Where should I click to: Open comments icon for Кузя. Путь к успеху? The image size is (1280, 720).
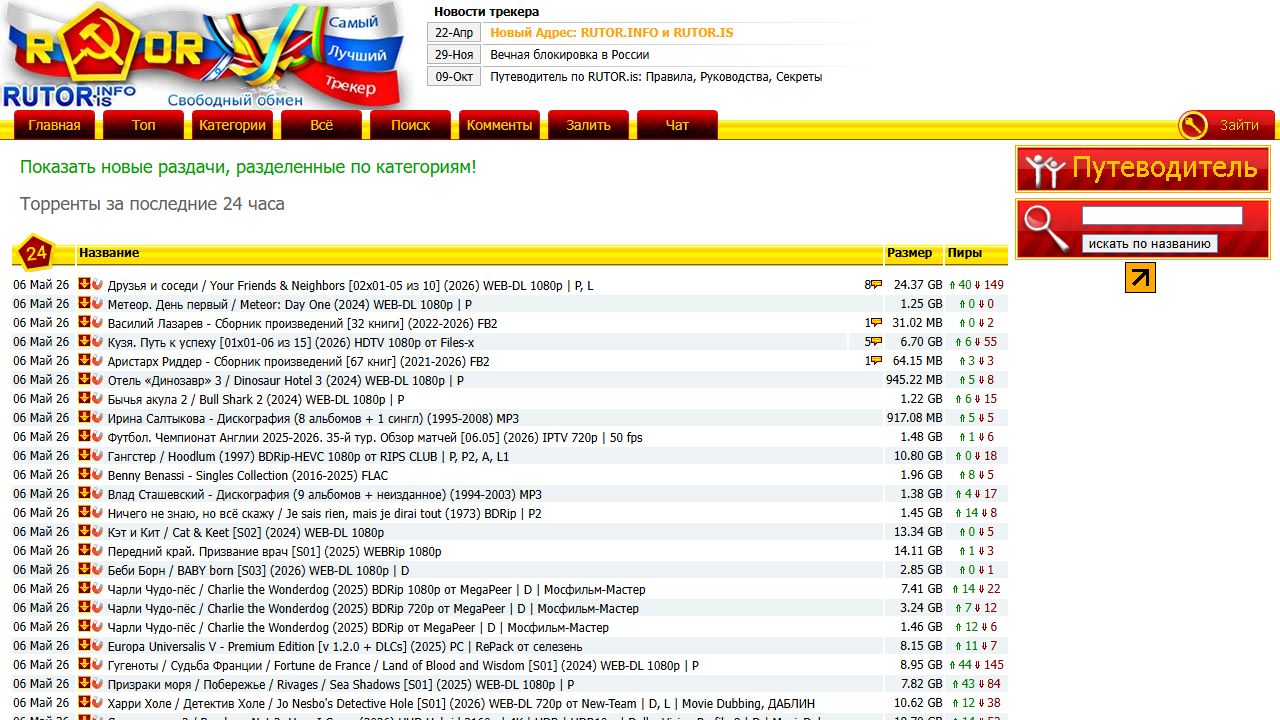[x=876, y=342]
